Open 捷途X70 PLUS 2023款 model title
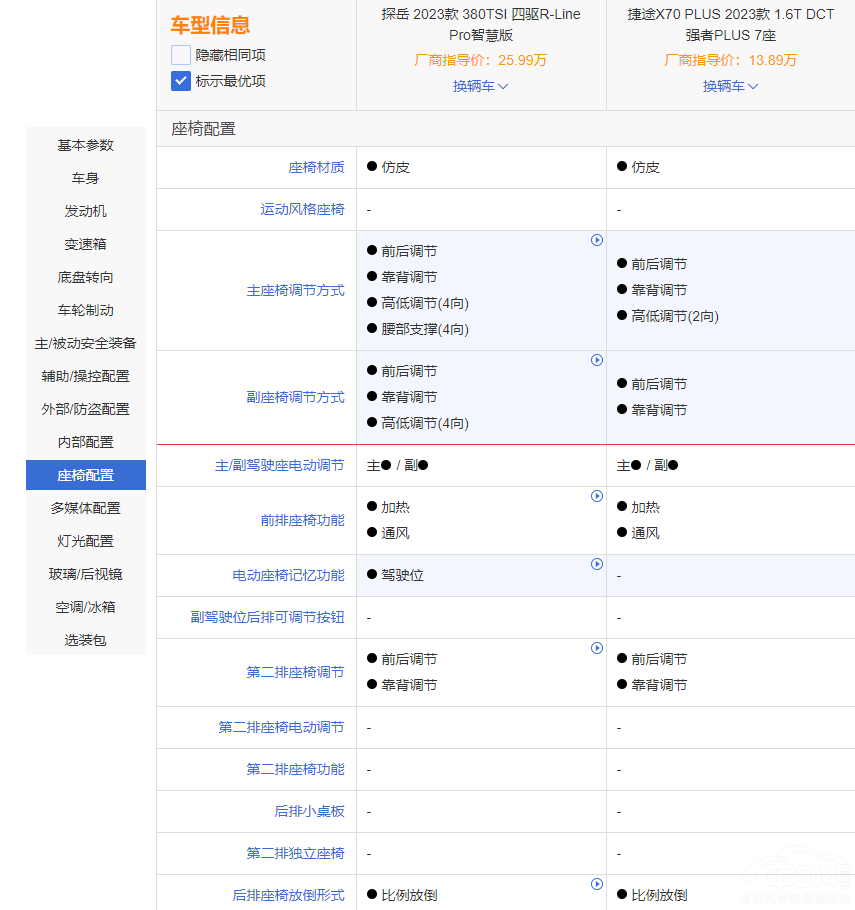This screenshot has height=910, width=855. 730,24
